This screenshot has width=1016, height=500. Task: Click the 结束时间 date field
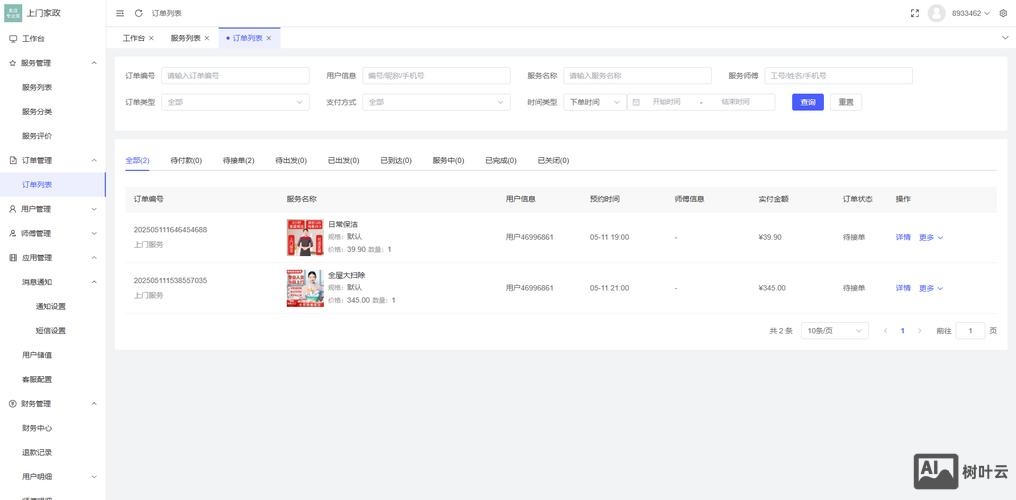click(735, 102)
